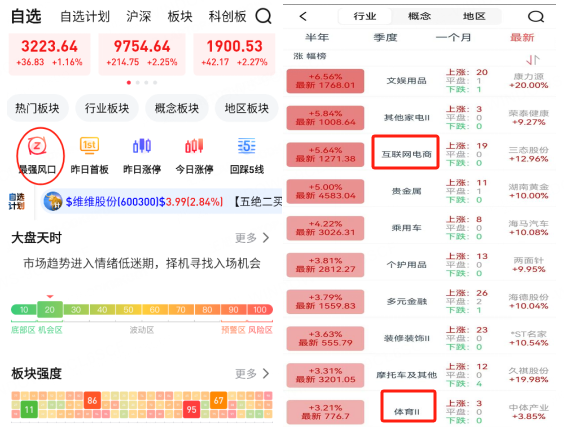564x427 pixels.
Task: Select the 一个月 period option
Action: [x=453, y=37]
